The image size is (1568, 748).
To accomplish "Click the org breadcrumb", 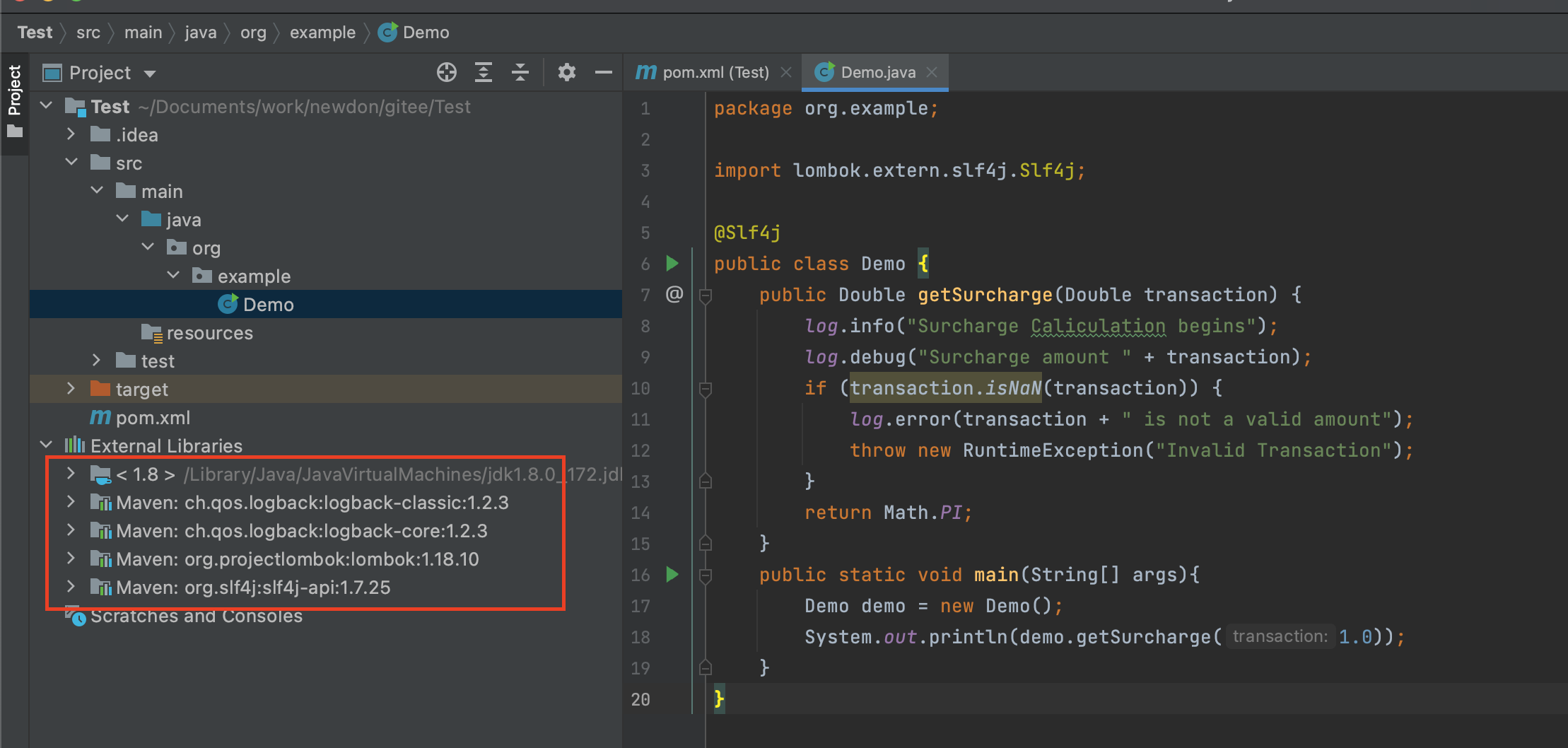I will [x=253, y=33].
